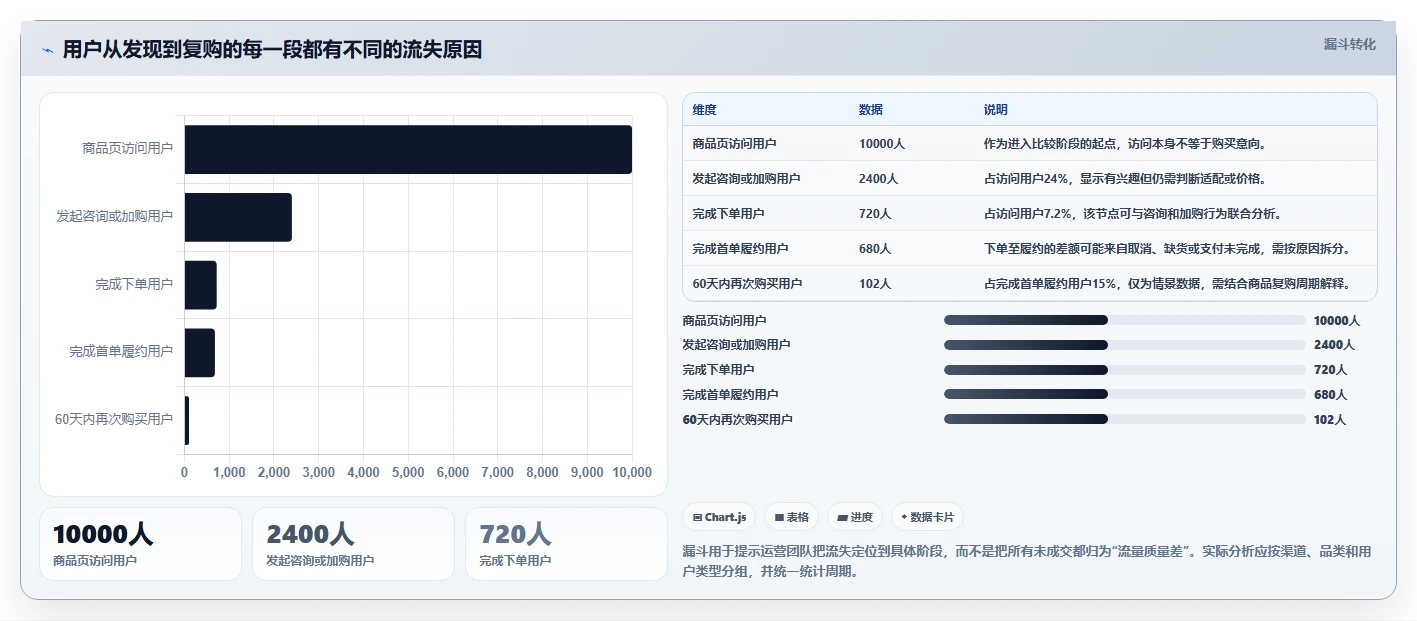Click the 说明 table column header
The image size is (1417, 621).
point(995,110)
